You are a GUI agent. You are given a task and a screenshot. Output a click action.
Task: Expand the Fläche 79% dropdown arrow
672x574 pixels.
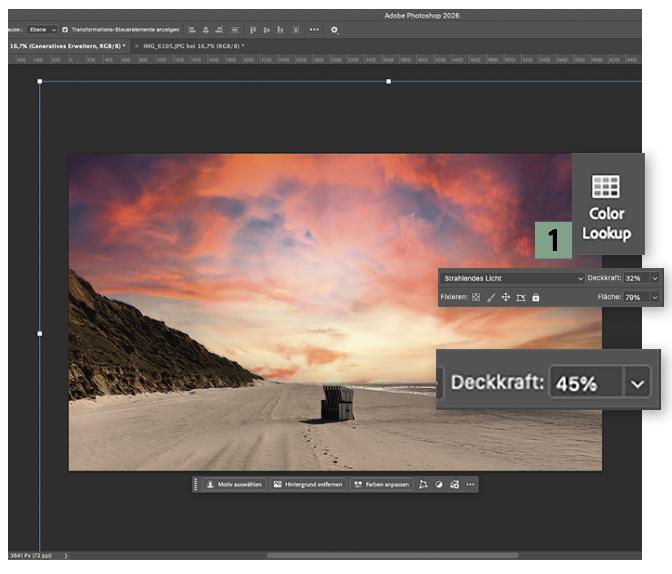tap(655, 297)
